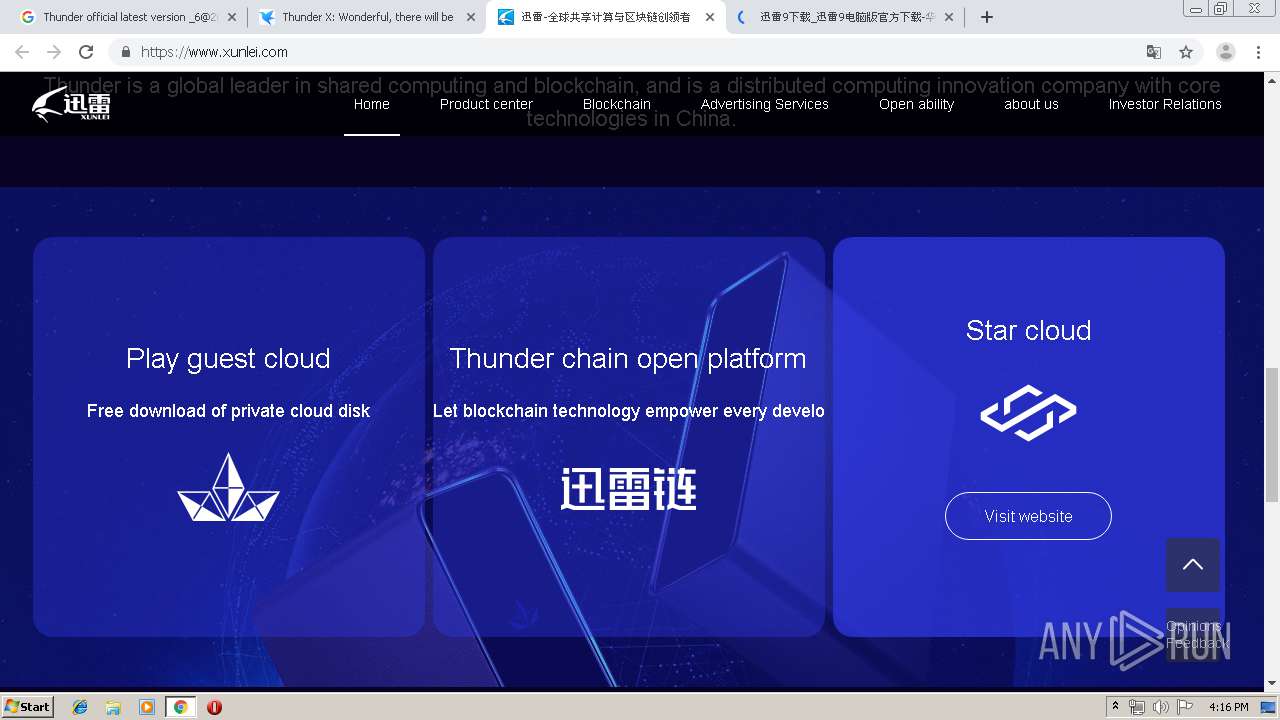The width and height of the screenshot is (1280, 720).
Task: Open Chrome menu with three dots
Action: (1258, 52)
